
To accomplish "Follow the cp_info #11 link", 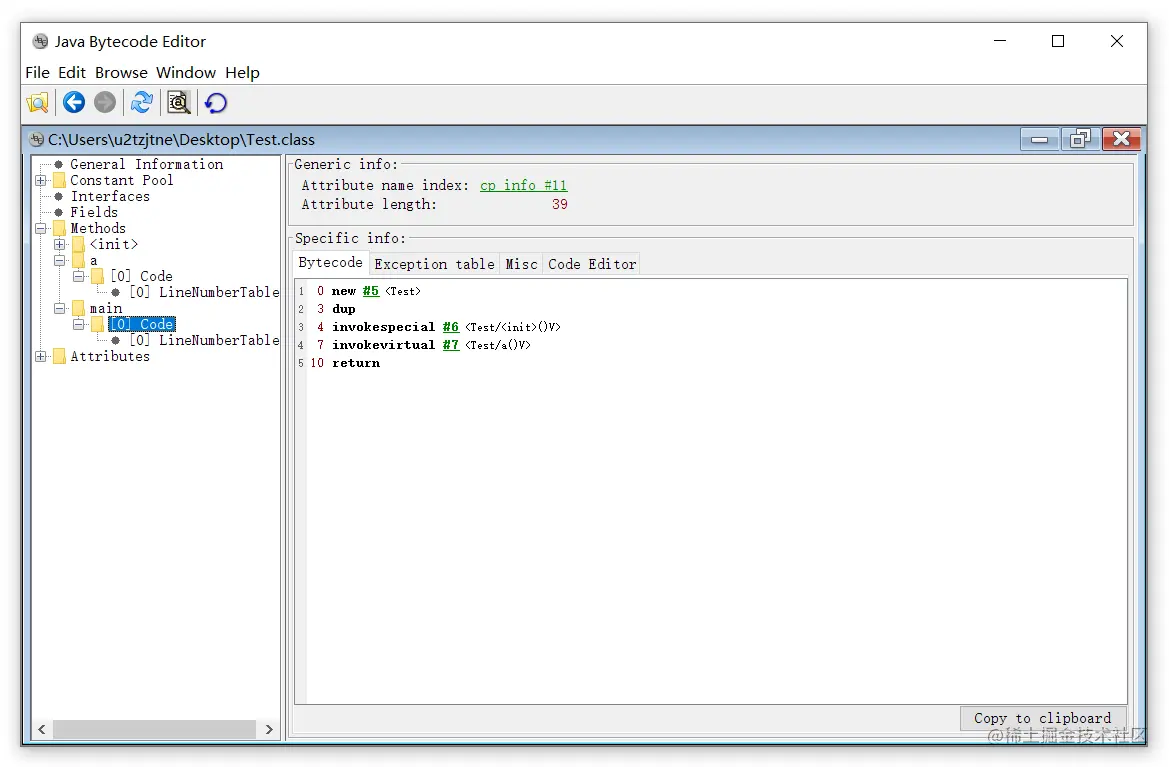I will 523,186.
